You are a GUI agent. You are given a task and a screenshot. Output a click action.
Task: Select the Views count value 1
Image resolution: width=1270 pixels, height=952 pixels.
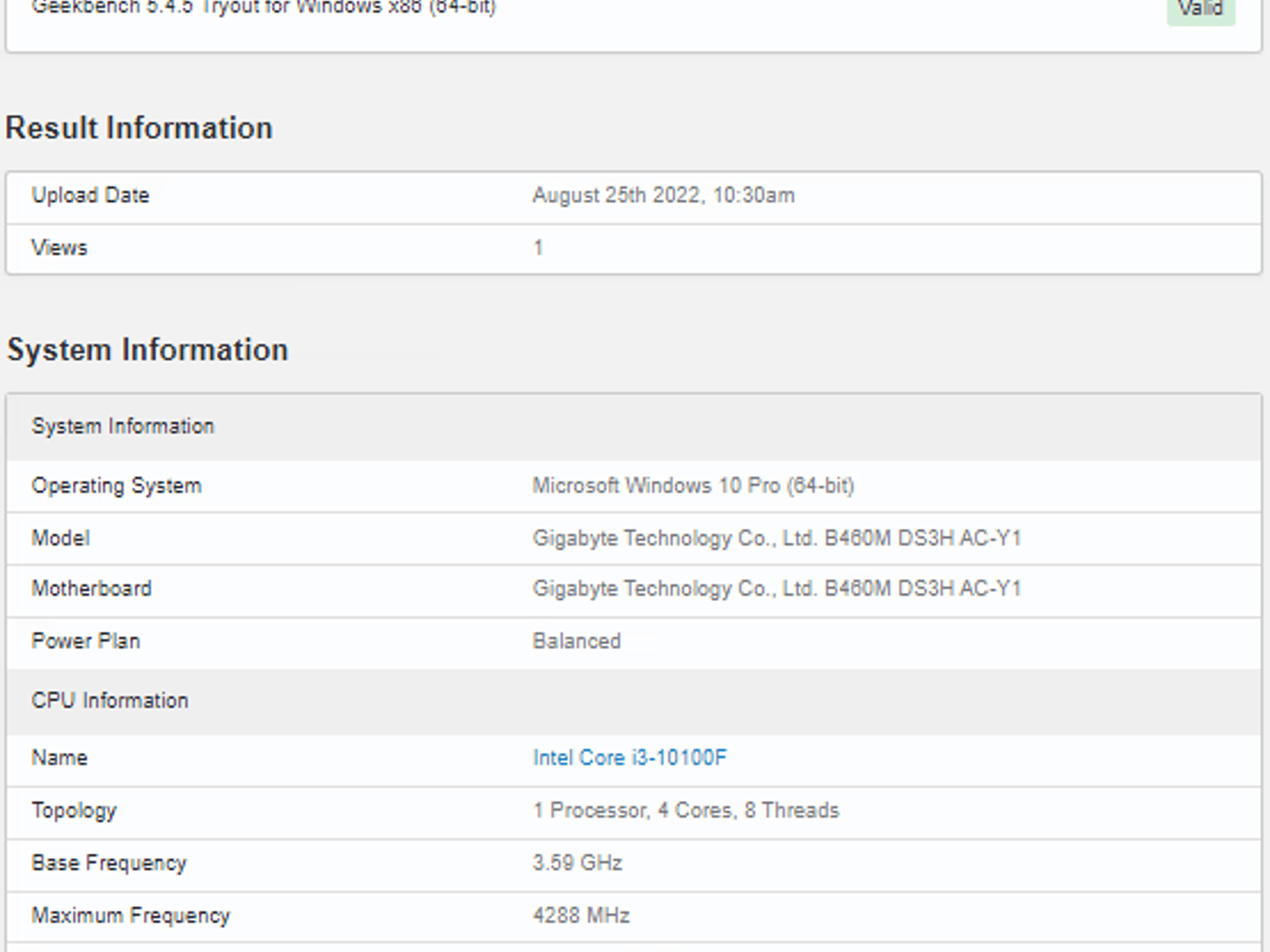[538, 248]
